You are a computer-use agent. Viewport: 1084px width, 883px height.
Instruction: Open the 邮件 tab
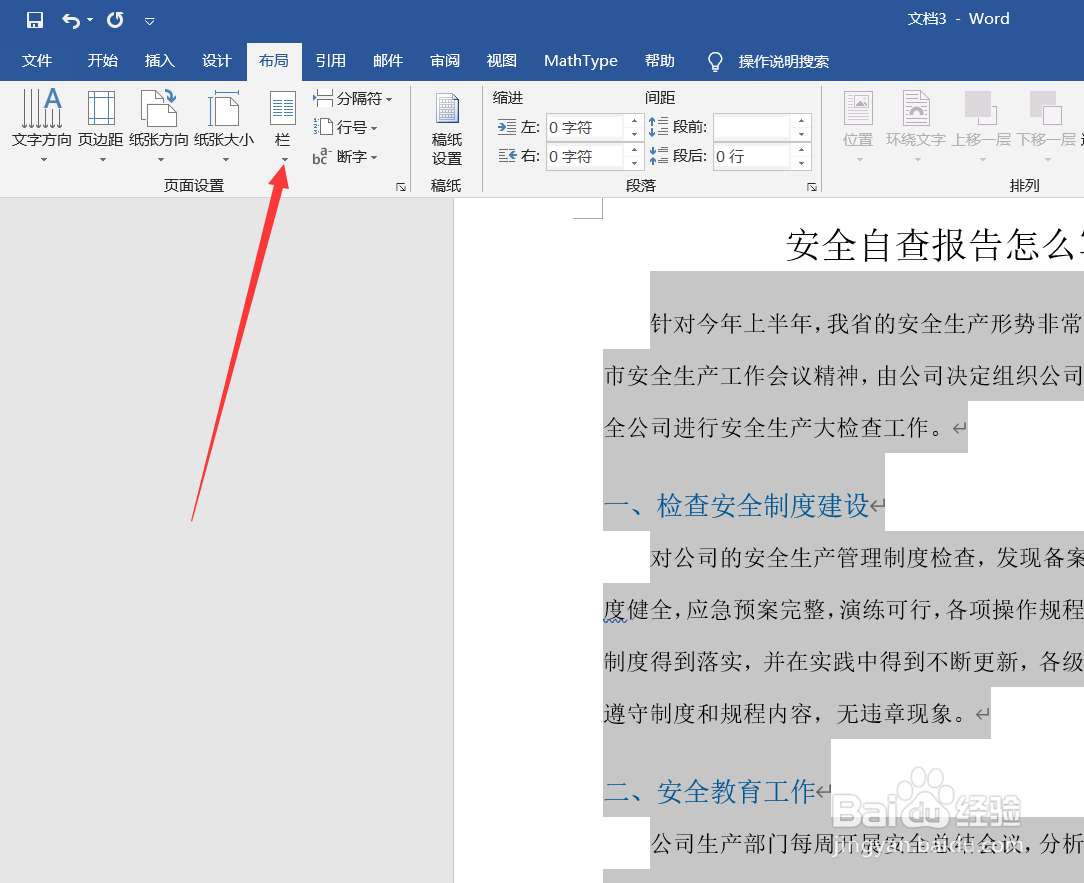coord(388,61)
